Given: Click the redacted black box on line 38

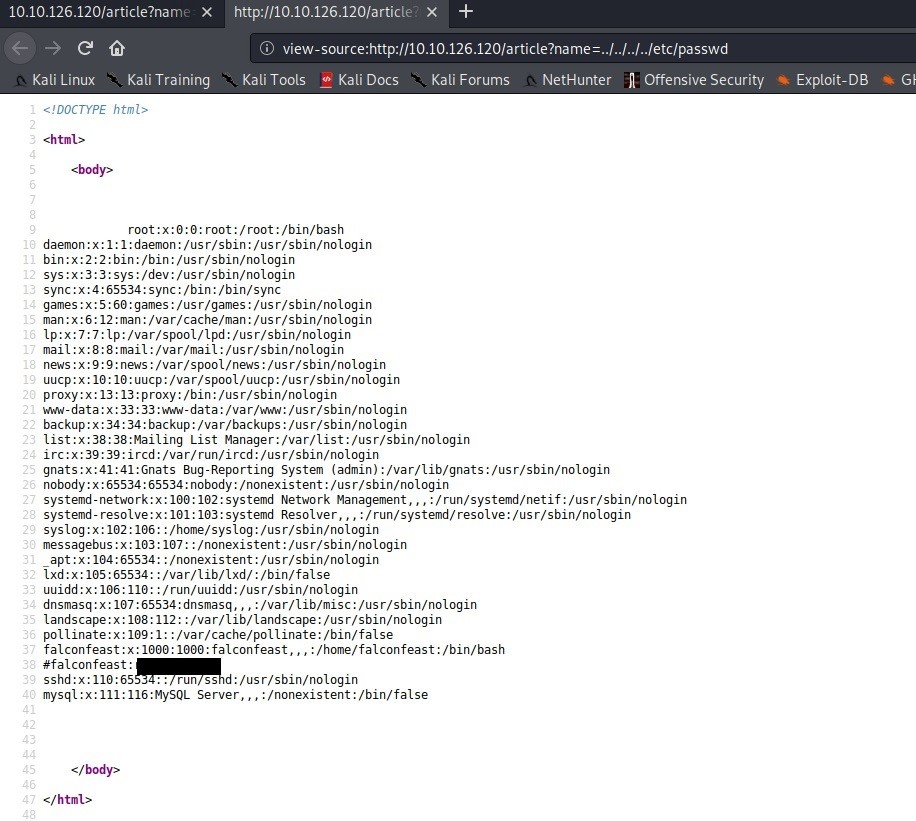Looking at the screenshot, I should pyautogui.click(x=178, y=665).
